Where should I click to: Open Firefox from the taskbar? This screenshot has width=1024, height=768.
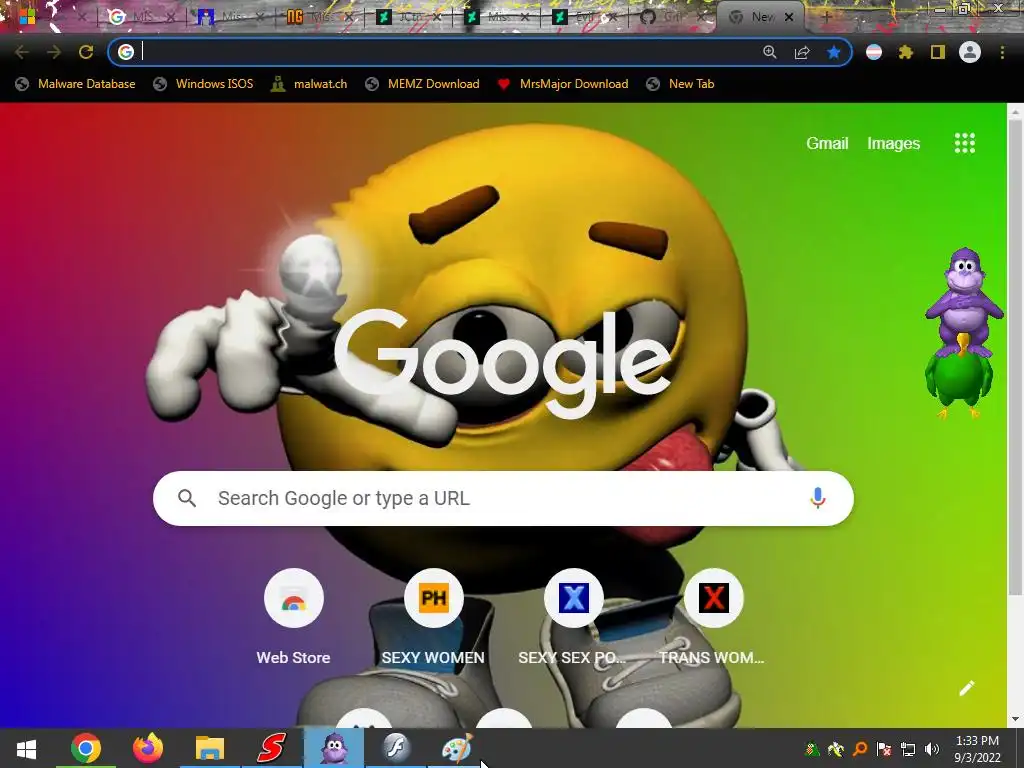148,748
